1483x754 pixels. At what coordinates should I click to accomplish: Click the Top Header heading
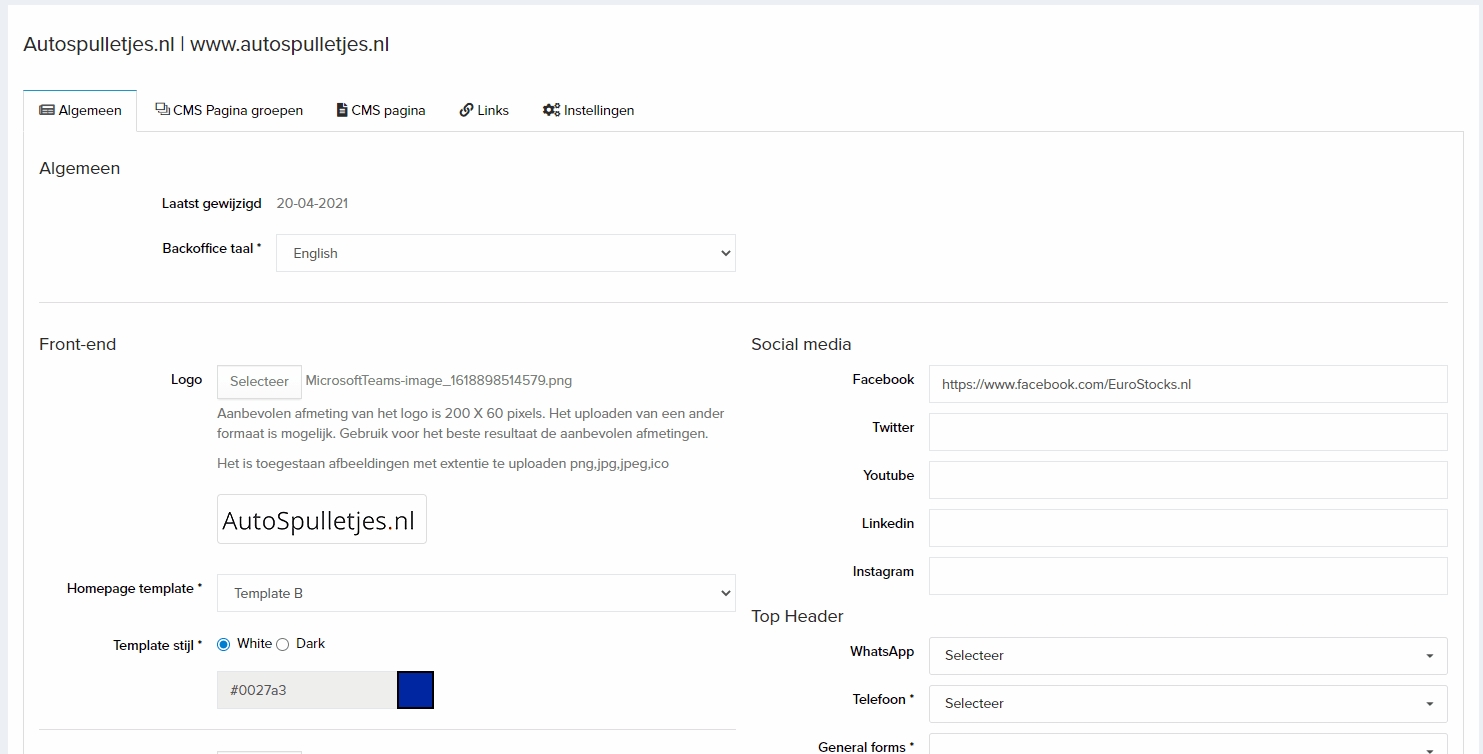click(797, 616)
